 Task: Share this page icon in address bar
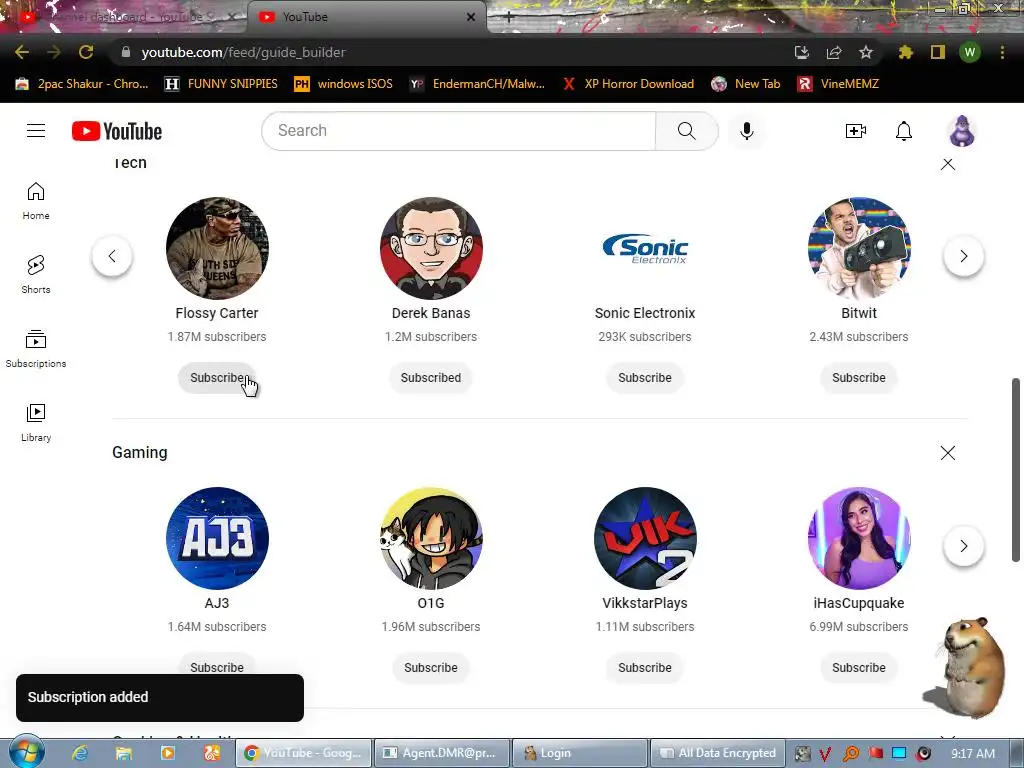coord(834,52)
